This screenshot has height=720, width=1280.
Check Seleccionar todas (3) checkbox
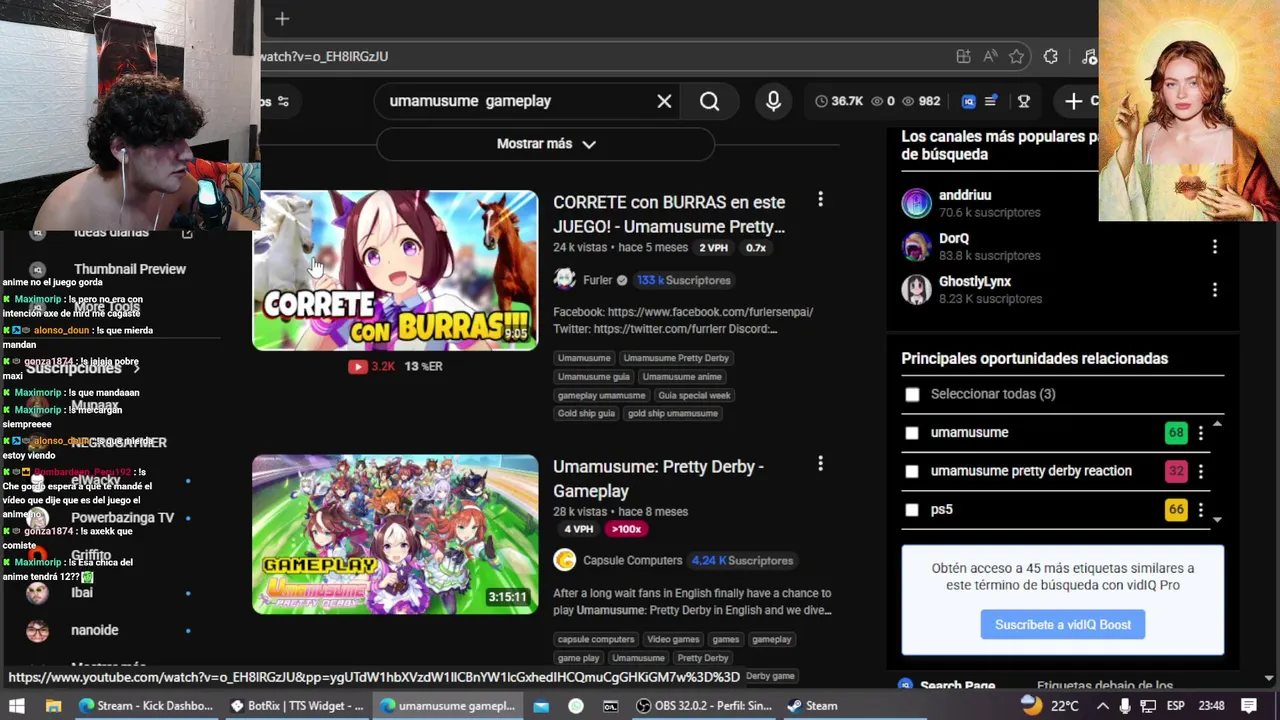coord(912,394)
